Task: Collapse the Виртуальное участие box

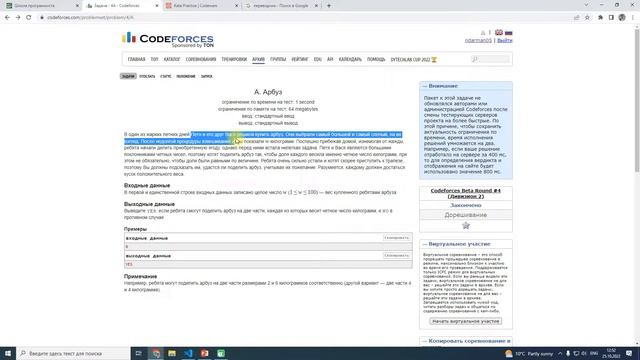Action: [424, 244]
